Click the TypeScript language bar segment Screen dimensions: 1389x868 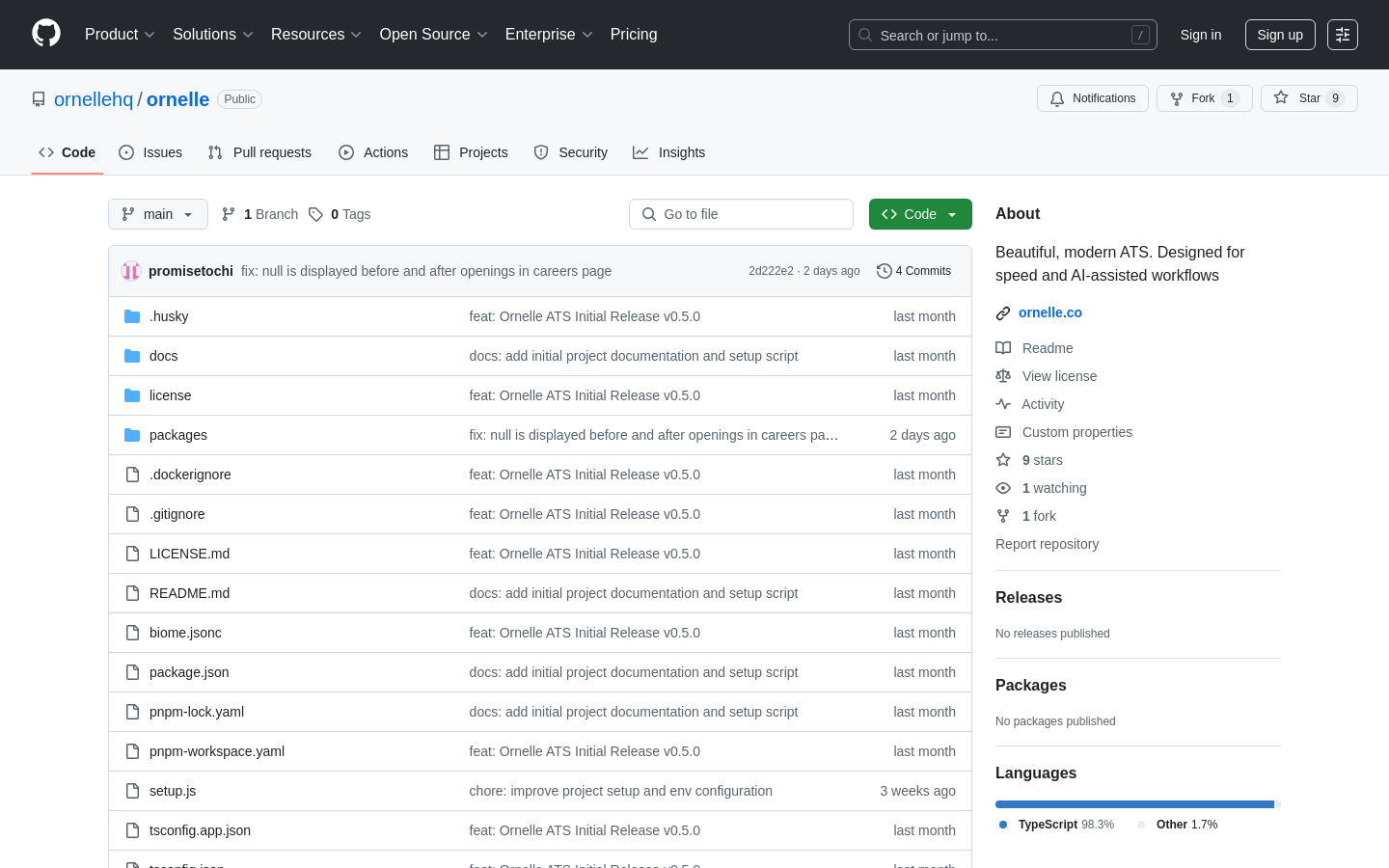1134,804
